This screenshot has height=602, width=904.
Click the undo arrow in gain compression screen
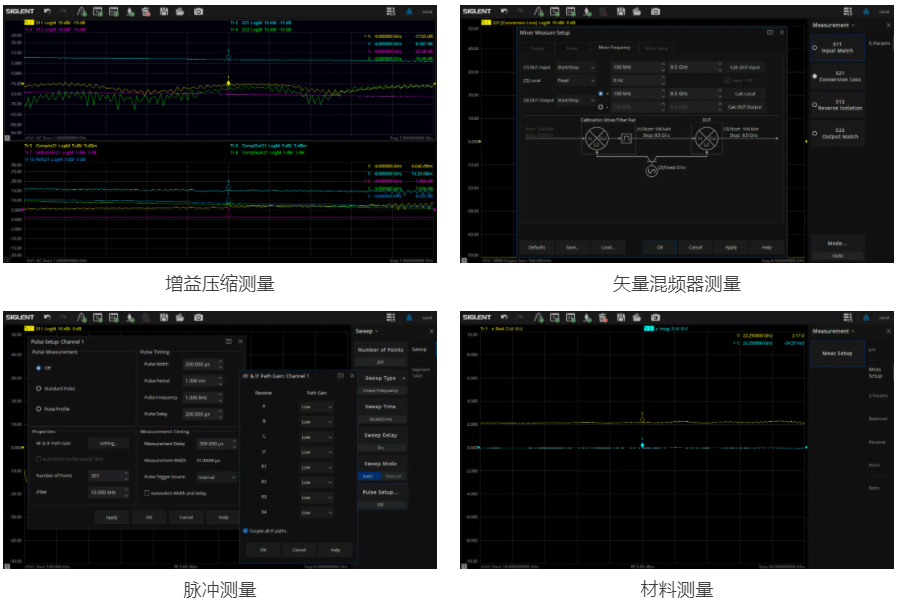coord(46,11)
